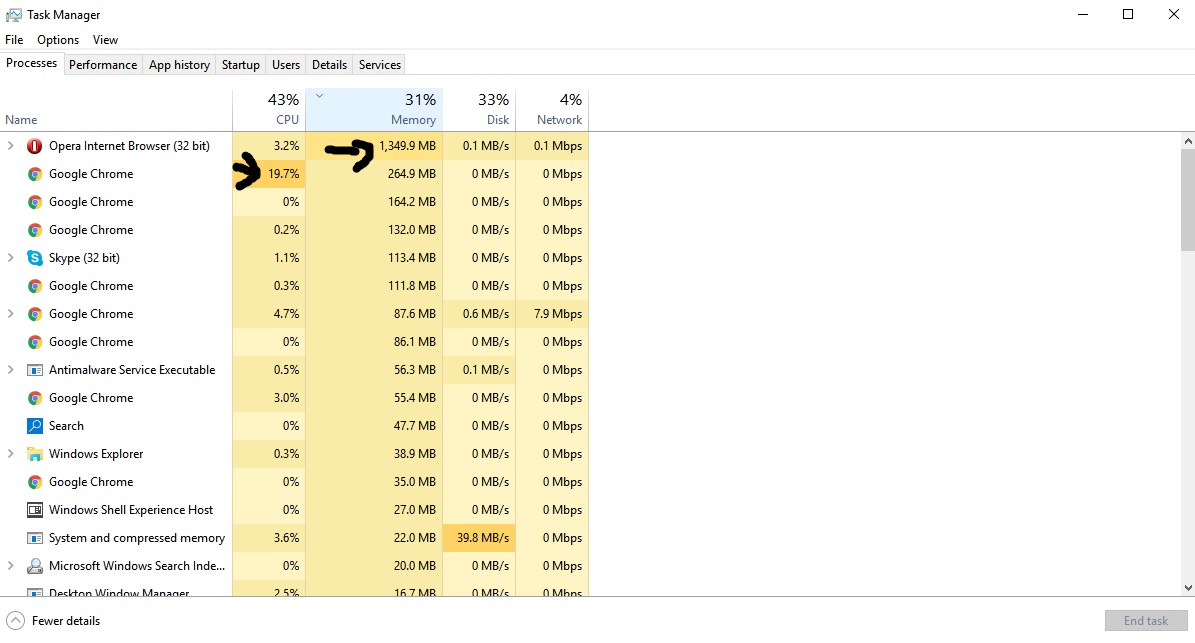Click Chrome icon in the 55.4 MB row
The image size is (1195, 643).
[x=34, y=398]
